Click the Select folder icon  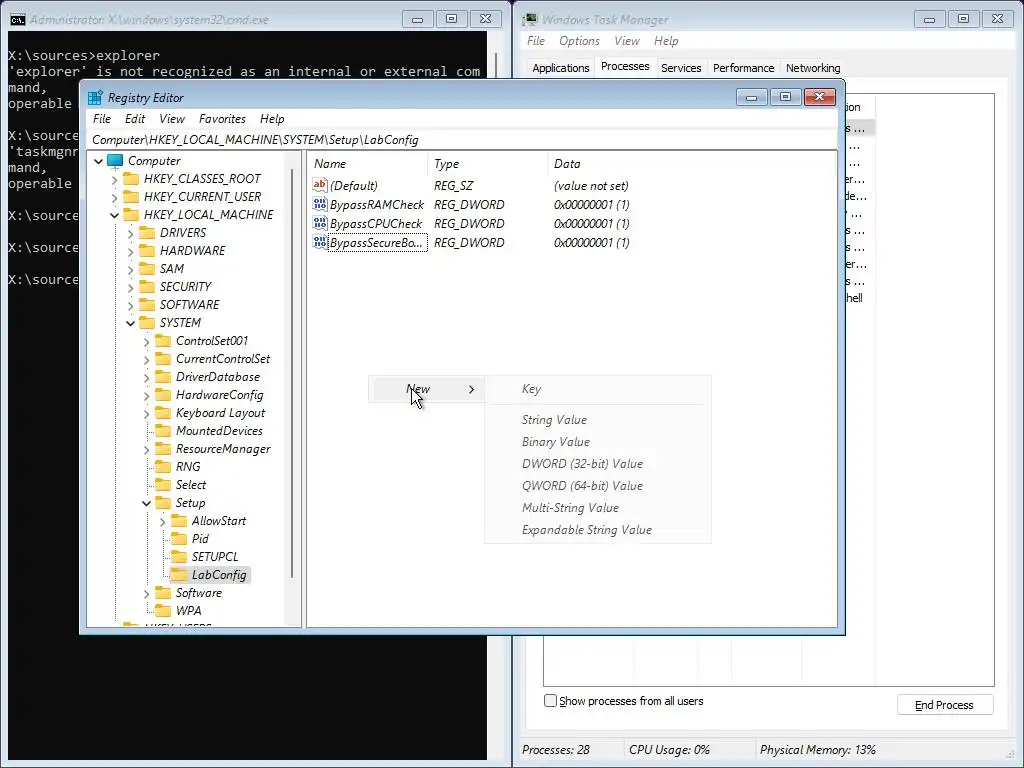[163, 485]
